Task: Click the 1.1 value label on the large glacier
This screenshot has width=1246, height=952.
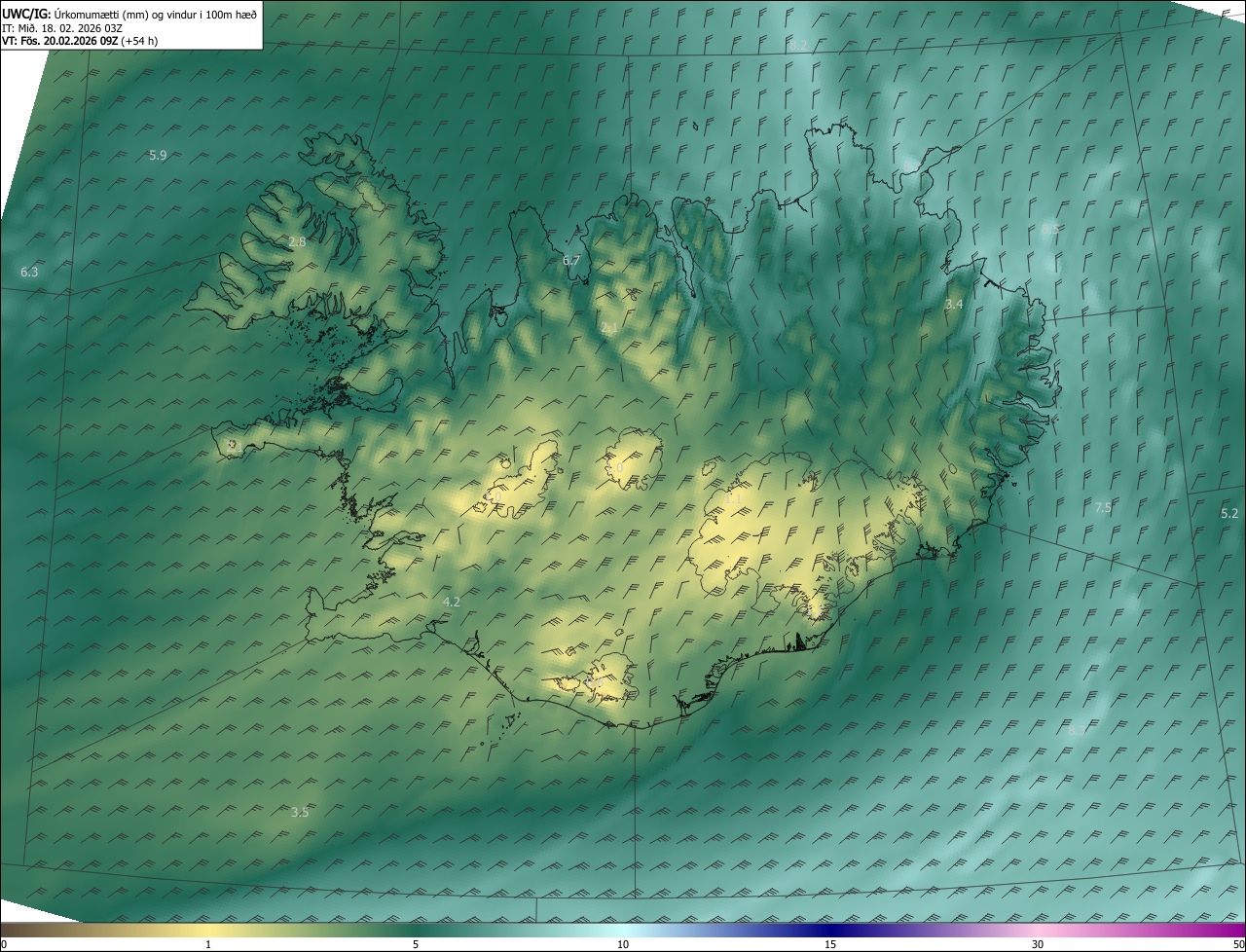Action: coord(733,498)
